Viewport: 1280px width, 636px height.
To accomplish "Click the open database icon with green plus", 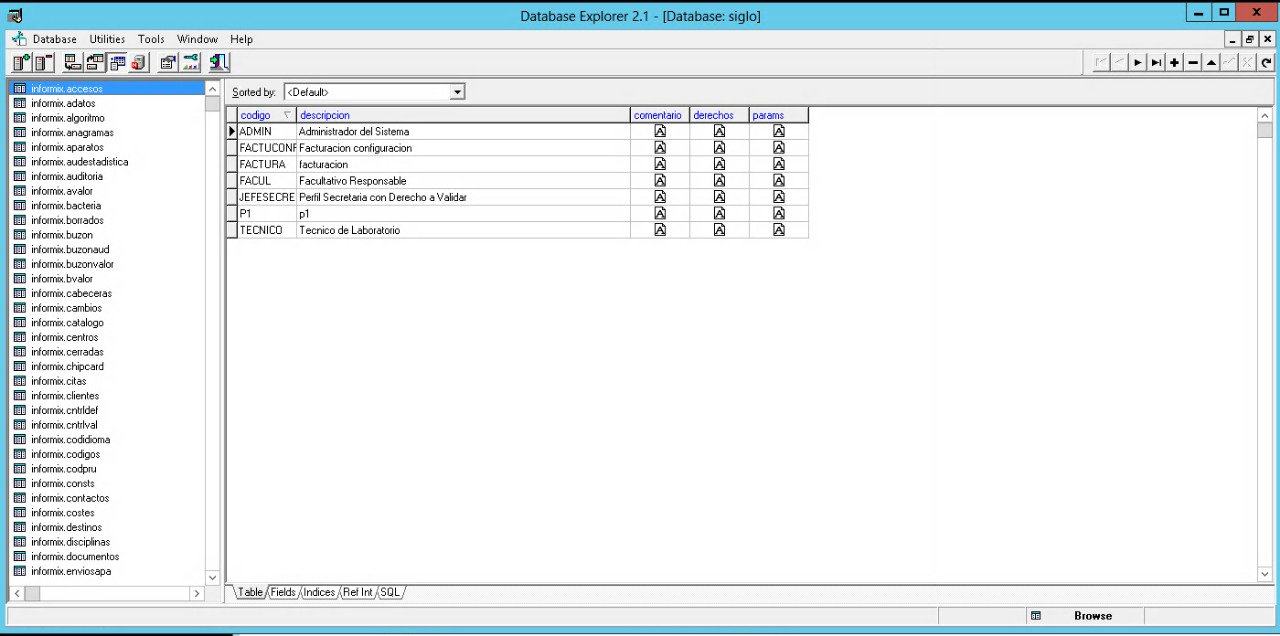I will point(21,63).
